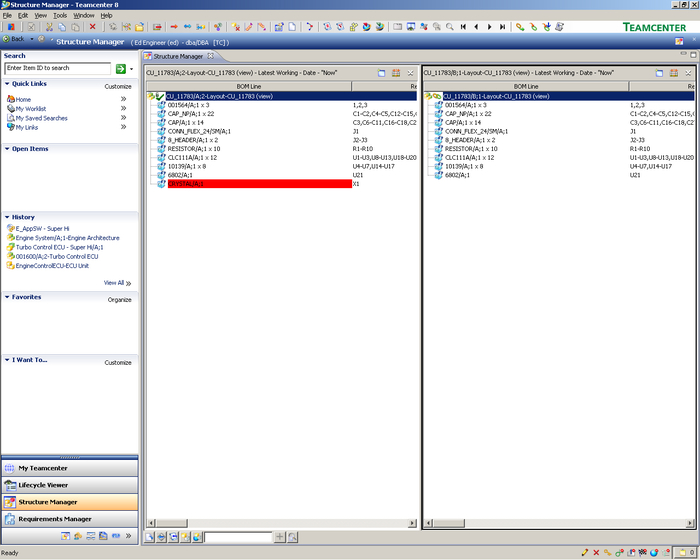Collapse the I Want To... section

tap(7, 359)
